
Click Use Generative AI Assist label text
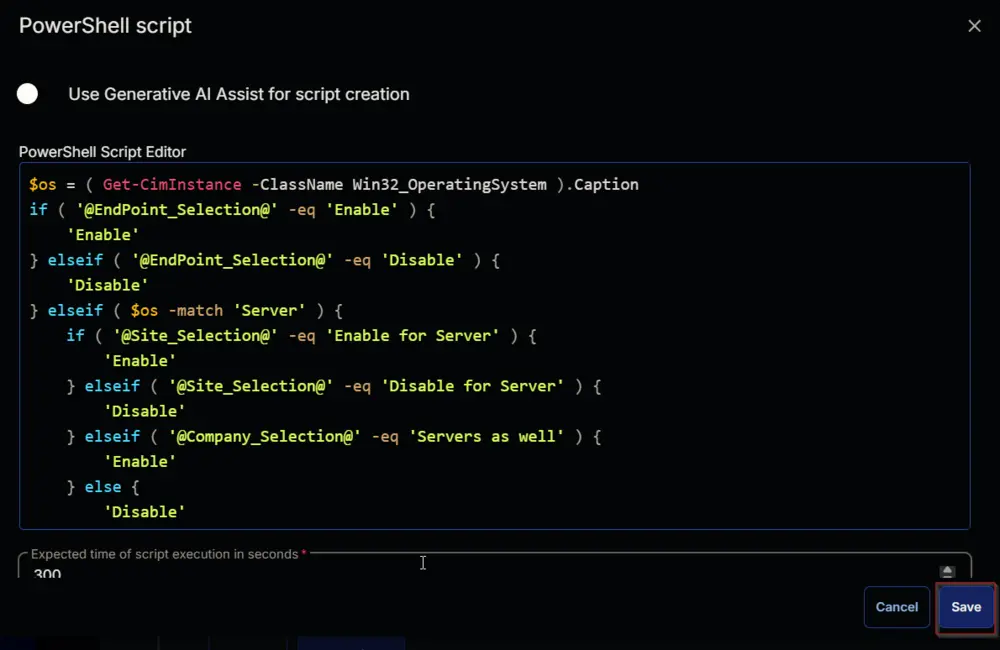coord(239,94)
